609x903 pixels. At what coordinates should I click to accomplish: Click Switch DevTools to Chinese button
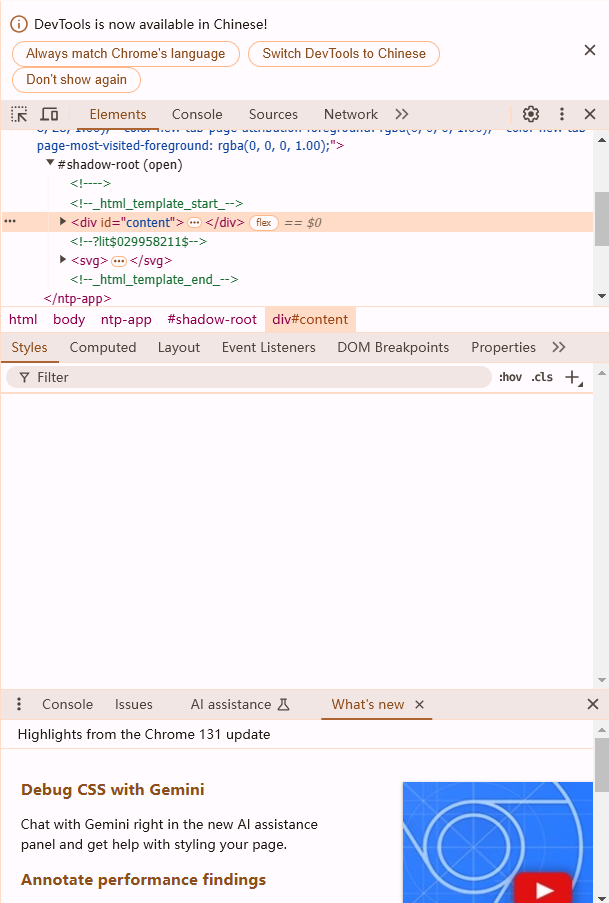point(344,54)
